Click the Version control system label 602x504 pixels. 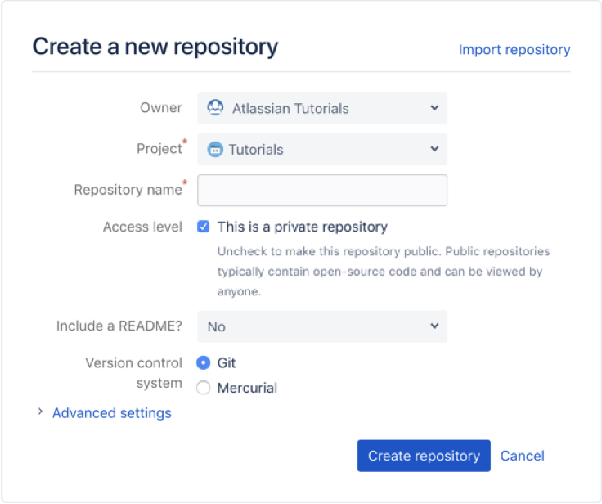pos(134,373)
